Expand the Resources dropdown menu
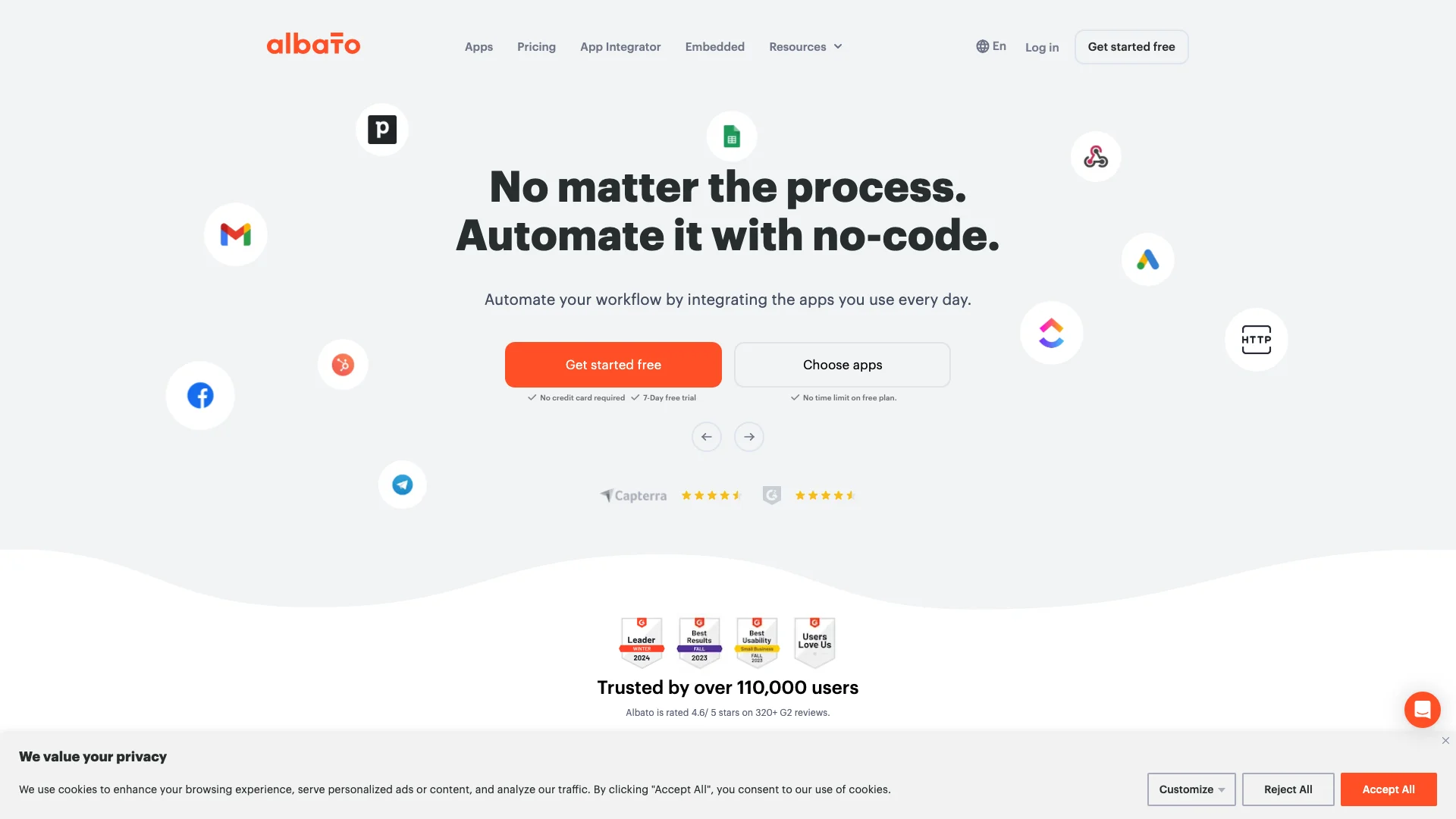 click(x=804, y=47)
